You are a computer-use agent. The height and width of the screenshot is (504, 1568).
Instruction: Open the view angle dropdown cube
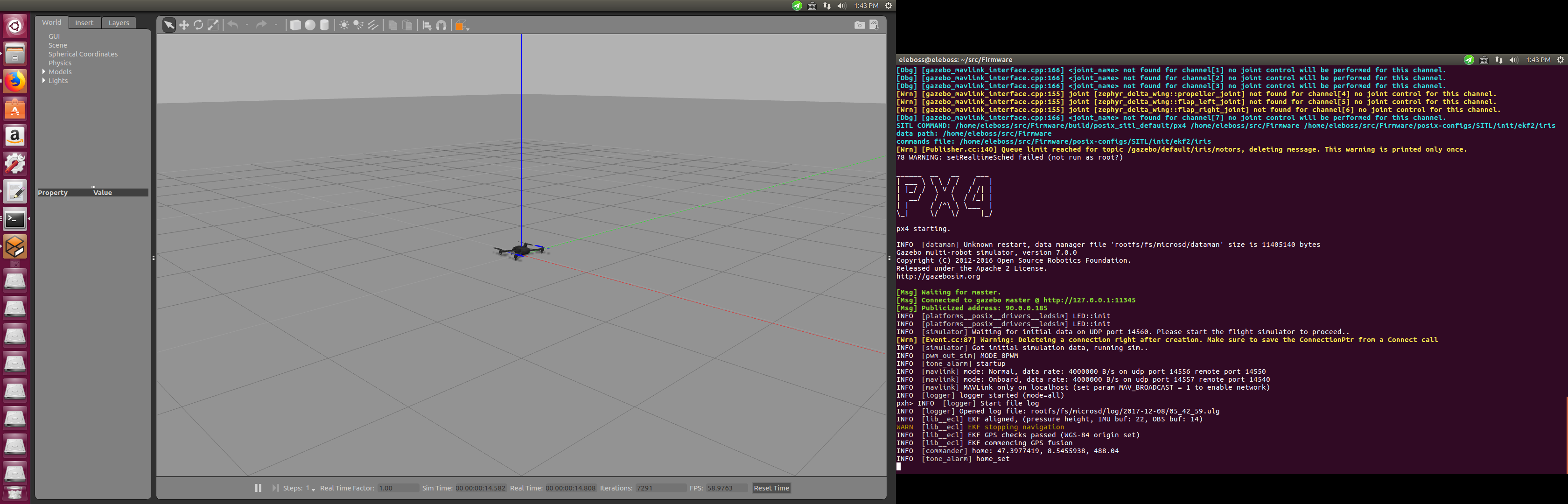[462, 25]
